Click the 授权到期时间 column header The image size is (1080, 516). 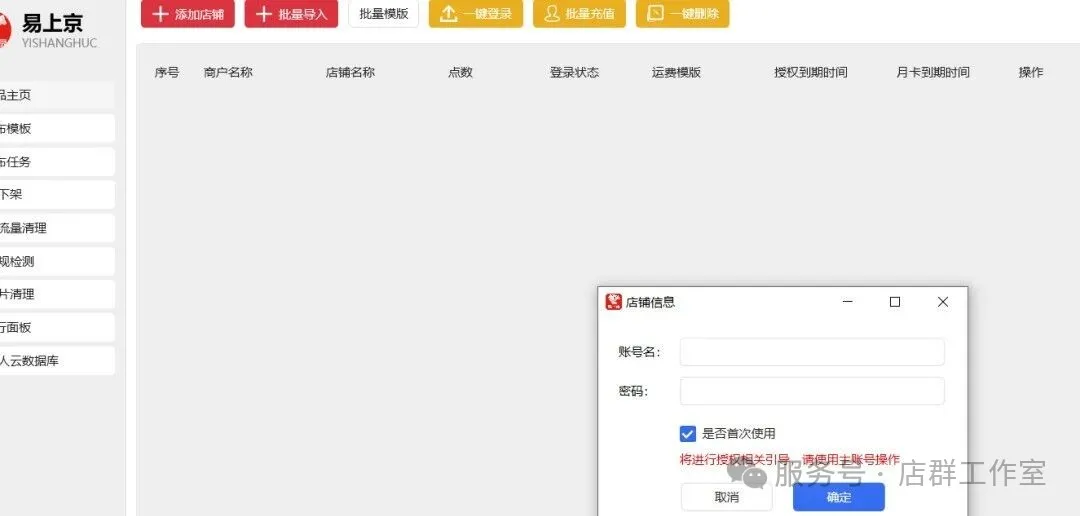click(810, 73)
